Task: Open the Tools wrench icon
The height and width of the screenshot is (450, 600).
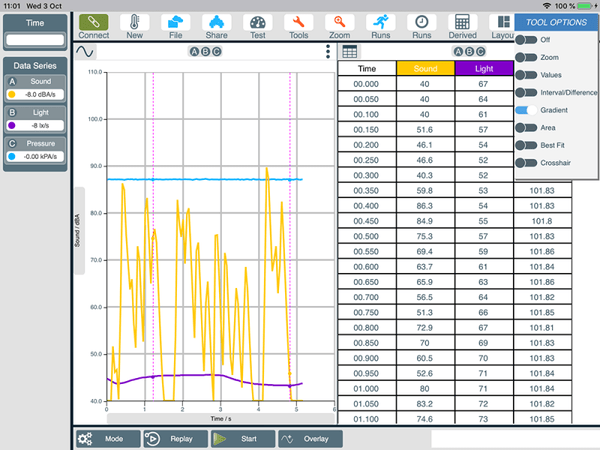Action: click(298, 21)
